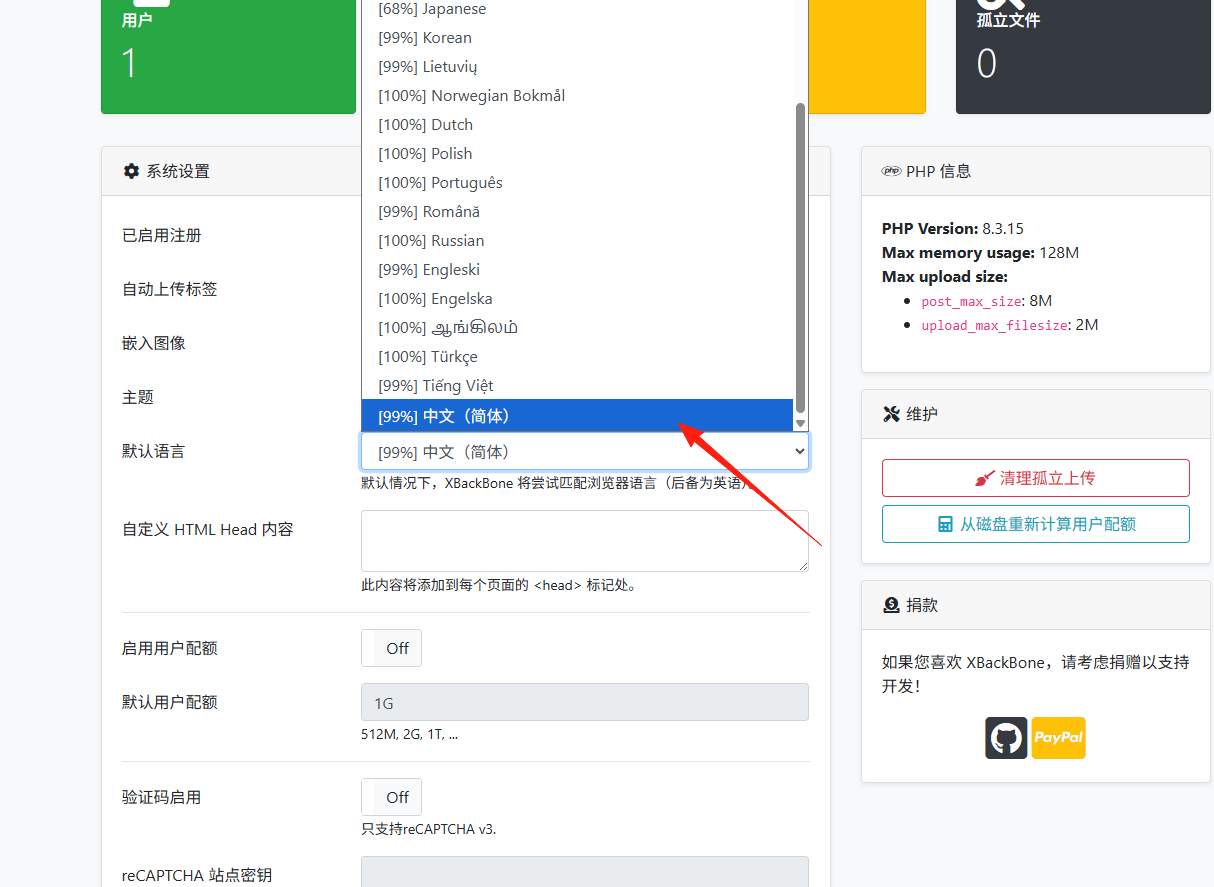
Task: Toggle the 验证码启用 Off switch
Action: click(391, 797)
